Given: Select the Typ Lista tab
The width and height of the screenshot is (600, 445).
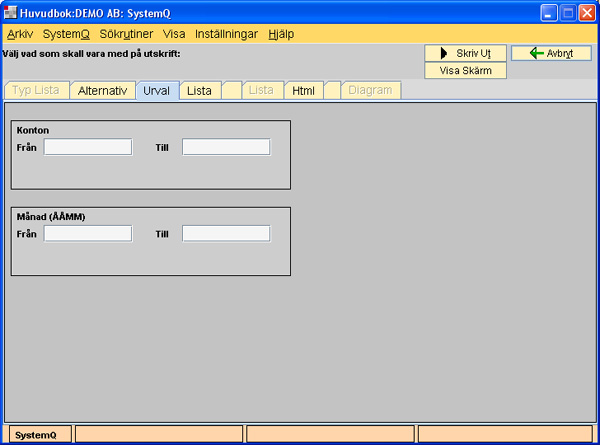Looking at the screenshot, I should coord(35,90).
